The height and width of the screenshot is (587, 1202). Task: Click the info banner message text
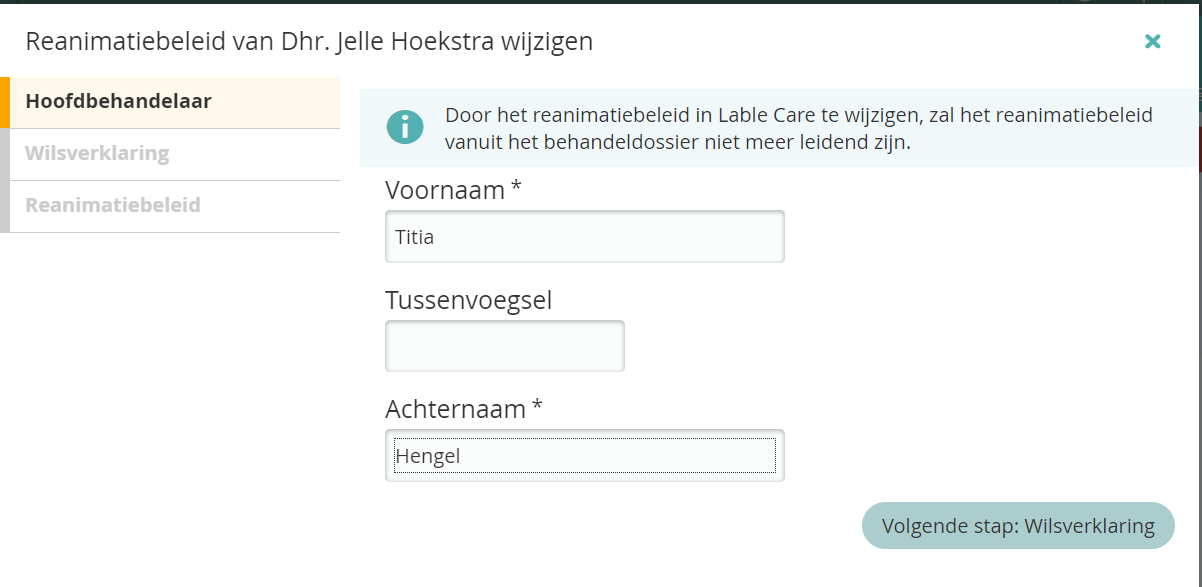[x=798, y=129]
